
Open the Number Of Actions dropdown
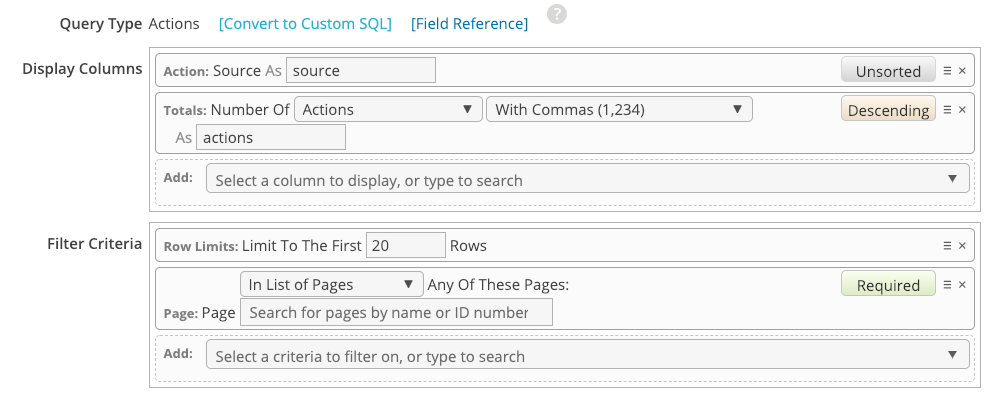click(388, 109)
